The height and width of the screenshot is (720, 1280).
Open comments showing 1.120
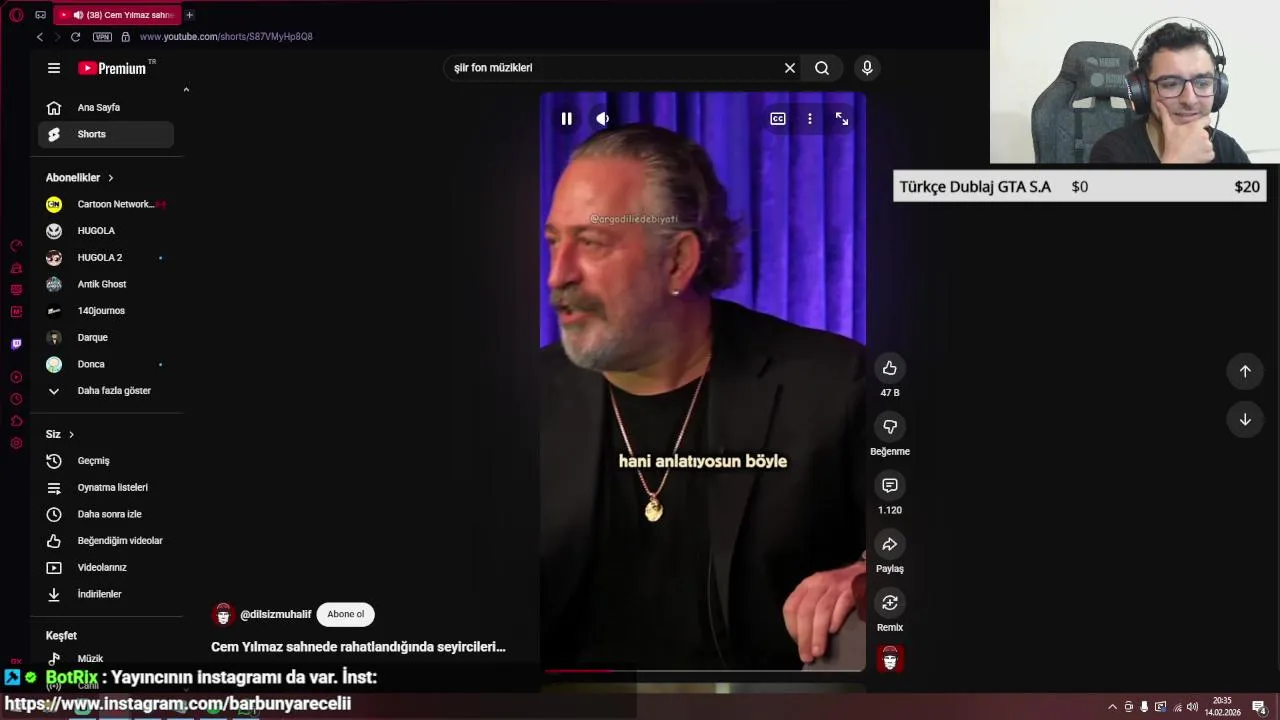[x=889, y=485]
